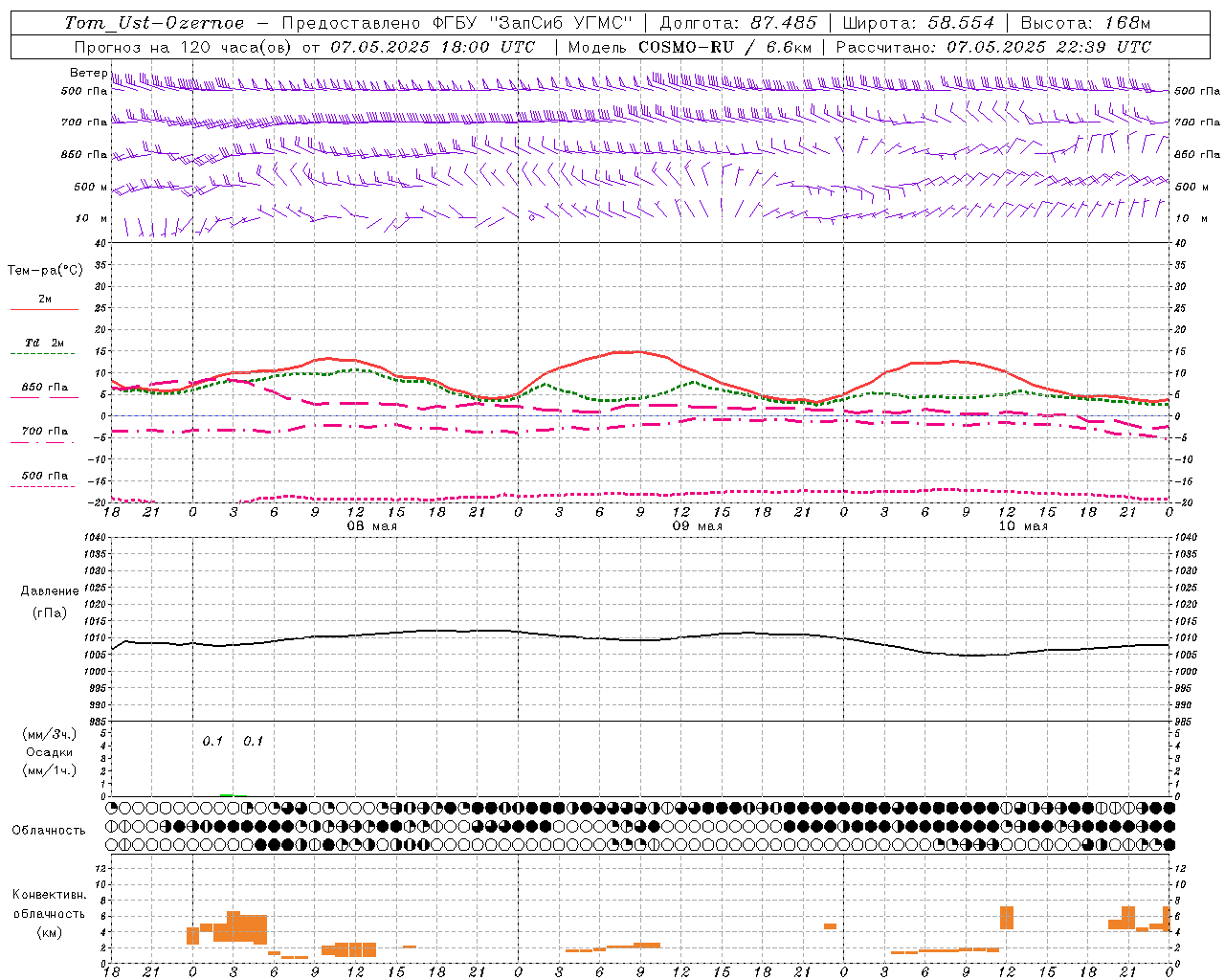
Task: Click the Тем-ра(°C) axis title
Action: [45, 271]
